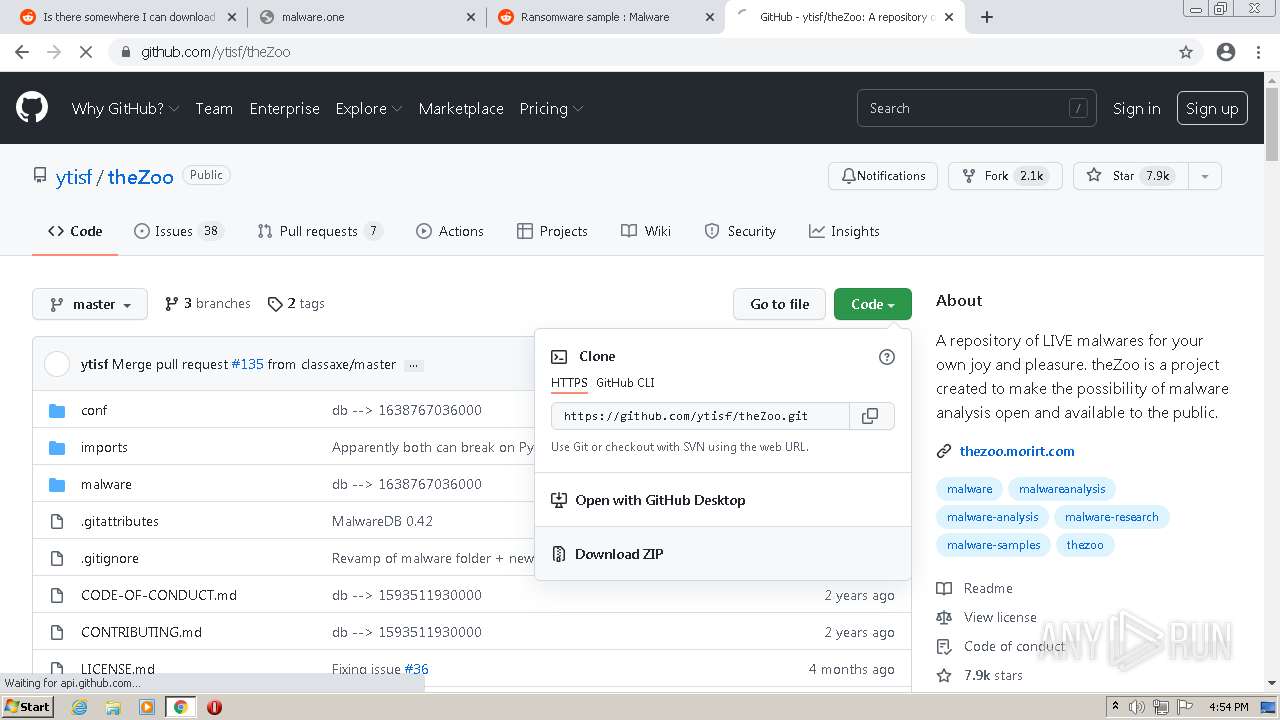Click the Sign up button
Viewport: 1280px width, 720px height.
[1212, 109]
